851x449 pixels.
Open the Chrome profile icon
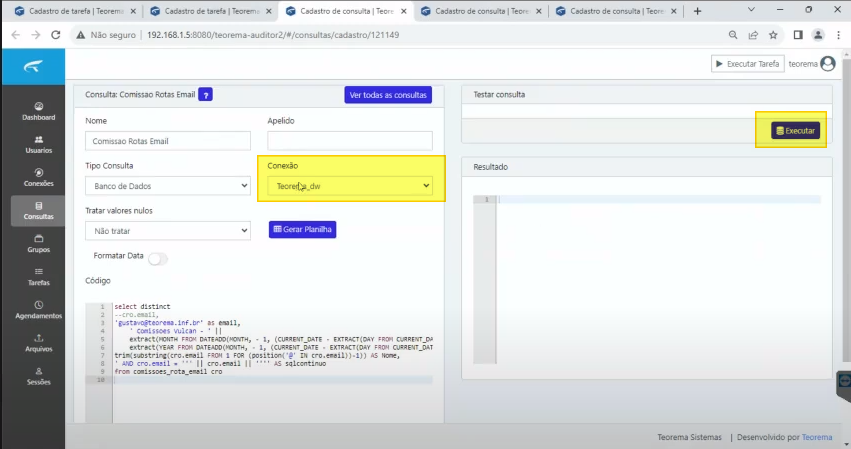(x=818, y=35)
